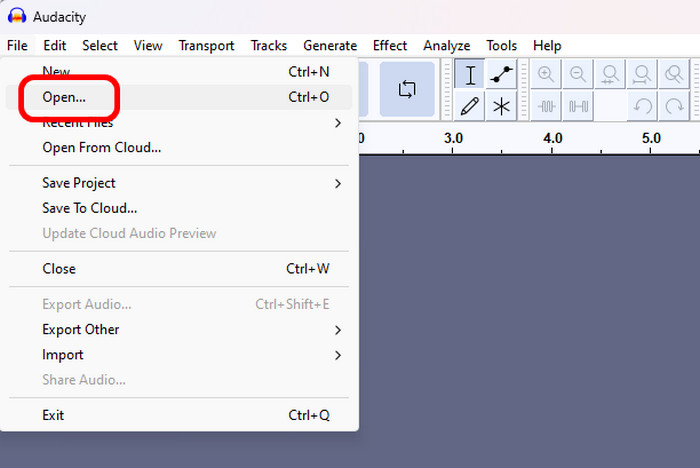
Task: Expand the Recent Files submenu arrow
Action: (x=338, y=123)
